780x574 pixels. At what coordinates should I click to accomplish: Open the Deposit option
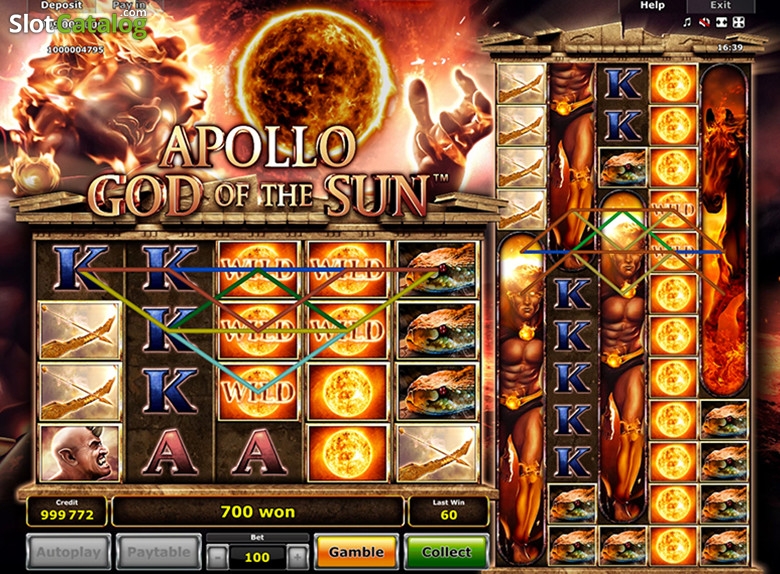point(62,5)
